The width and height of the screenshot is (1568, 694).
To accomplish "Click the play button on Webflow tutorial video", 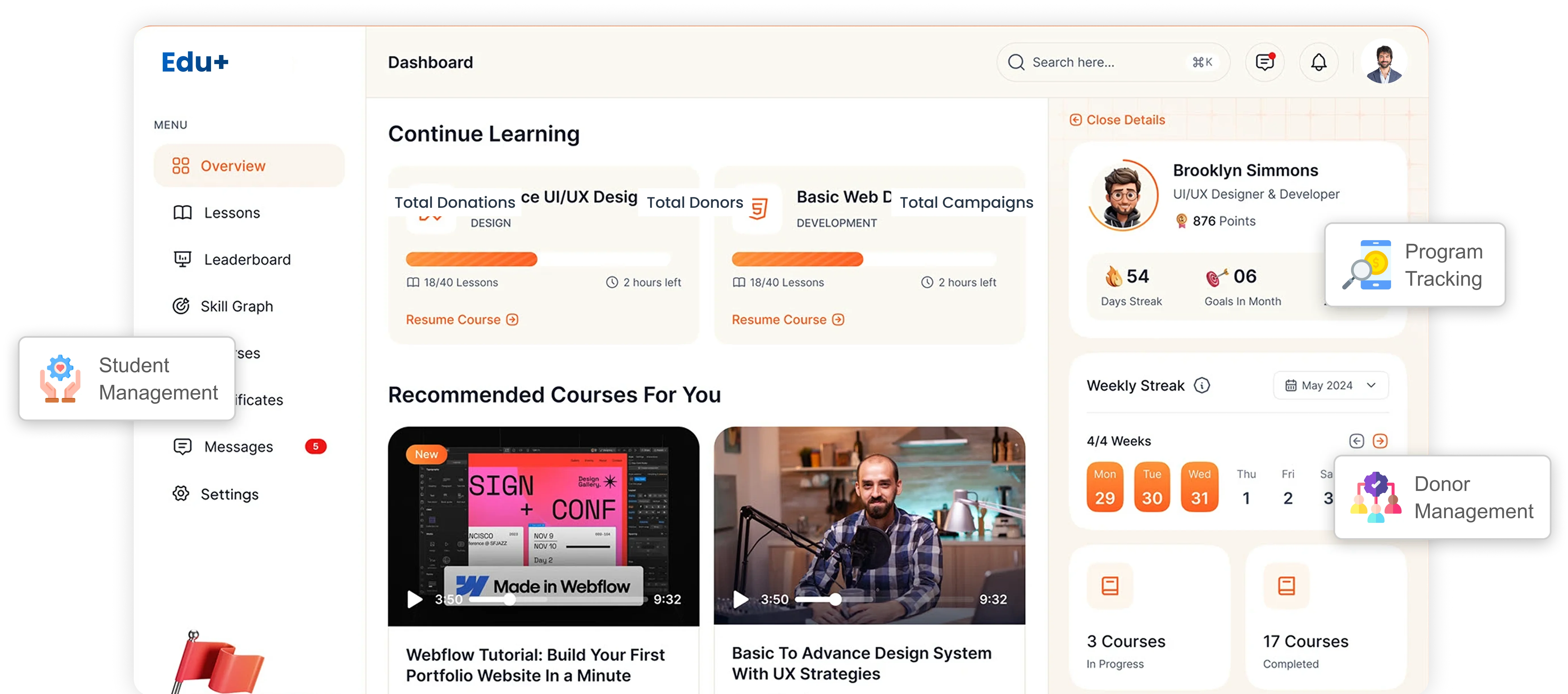I will pyautogui.click(x=415, y=599).
